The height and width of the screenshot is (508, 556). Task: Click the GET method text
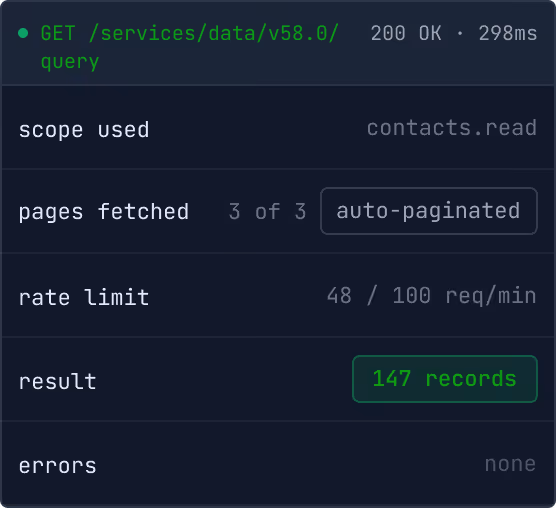(x=58, y=33)
